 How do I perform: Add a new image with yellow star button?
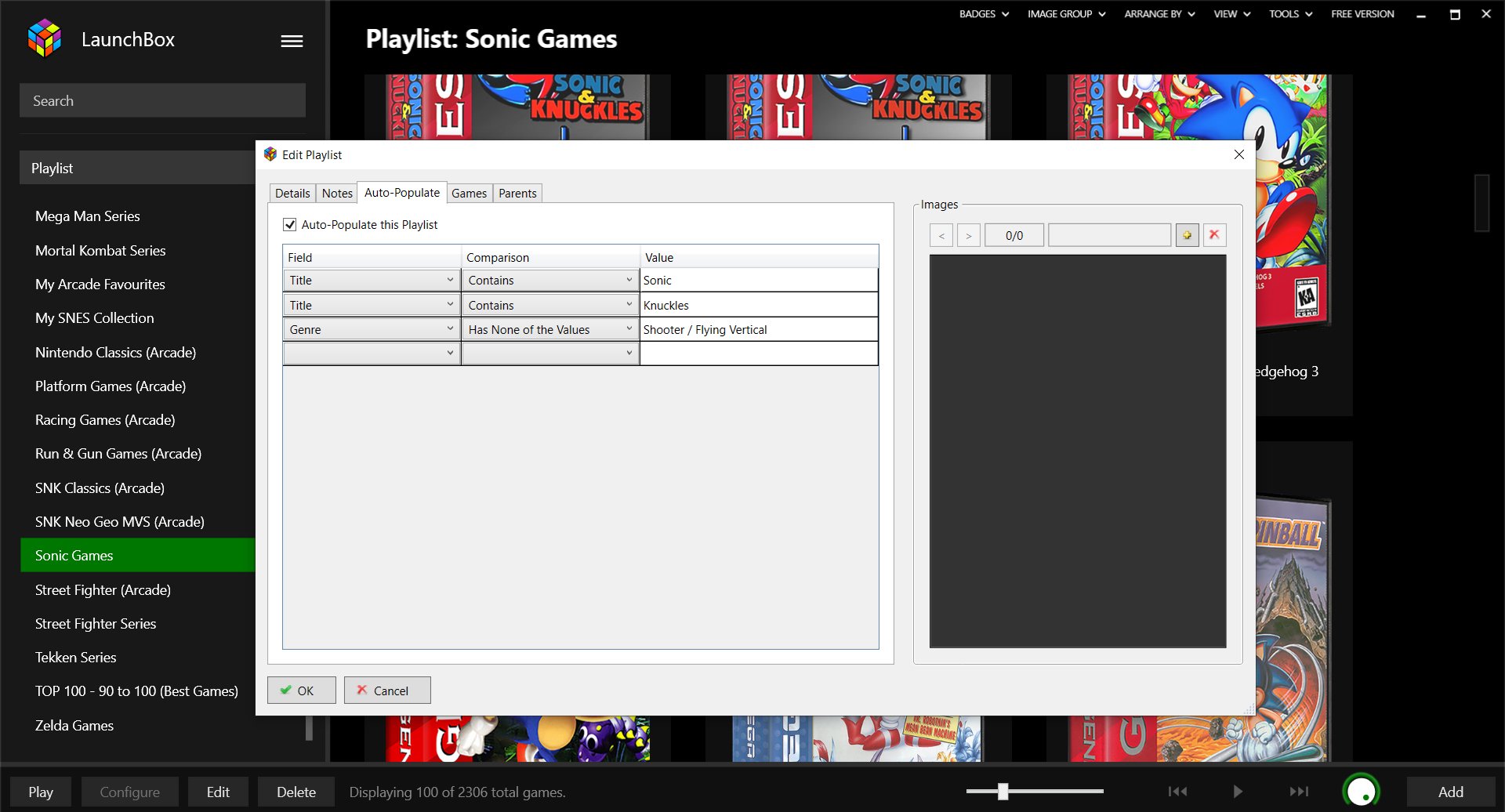[1187, 235]
